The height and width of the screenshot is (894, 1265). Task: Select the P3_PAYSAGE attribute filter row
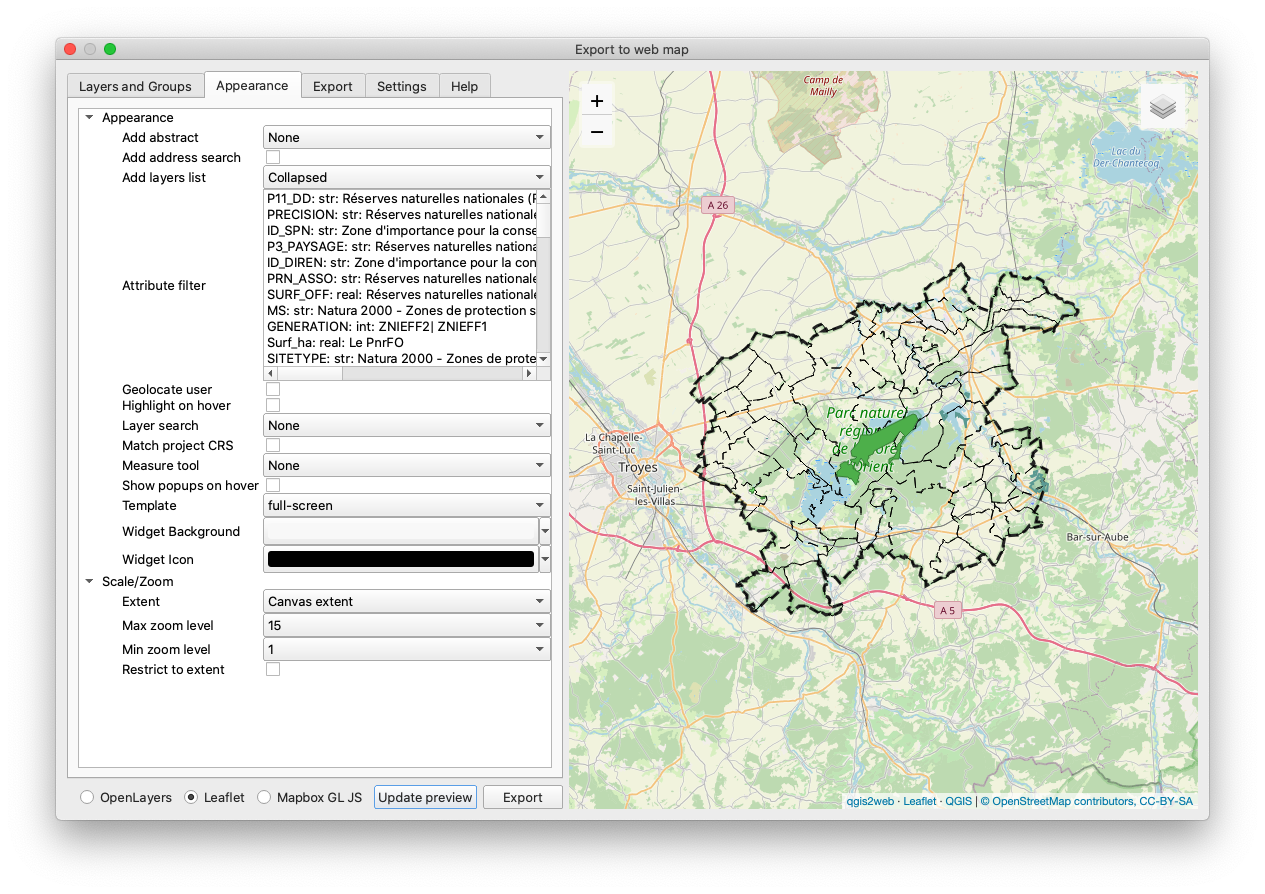(x=400, y=246)
